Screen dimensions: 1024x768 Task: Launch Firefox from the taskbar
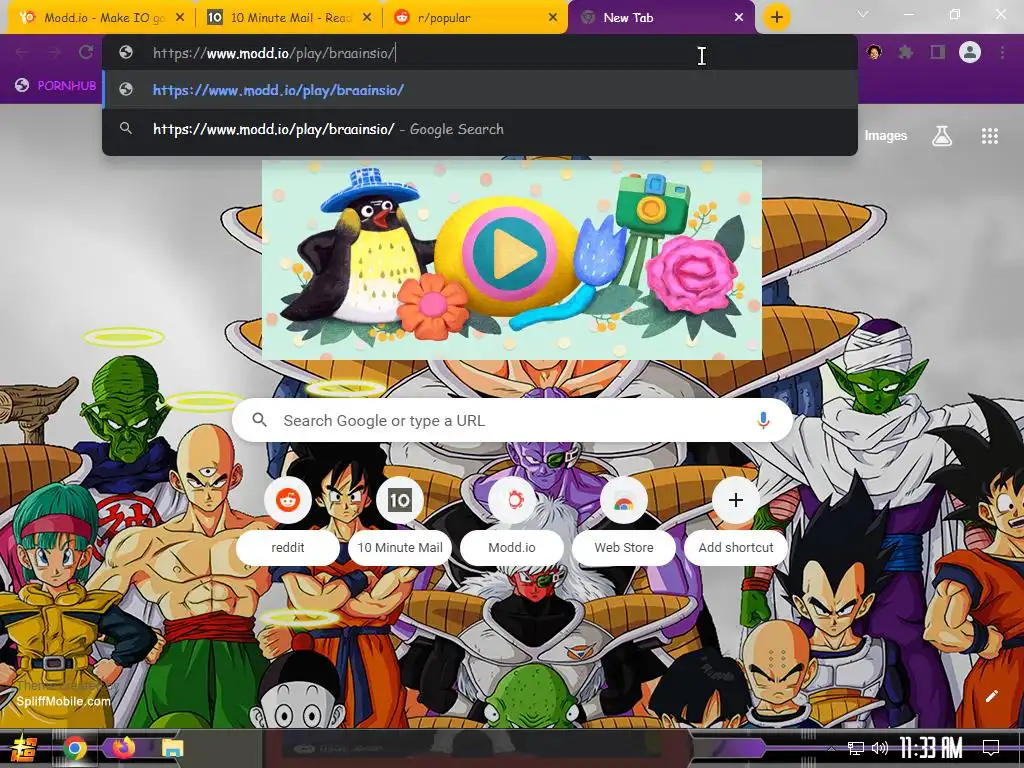click(x=123, y=748)
